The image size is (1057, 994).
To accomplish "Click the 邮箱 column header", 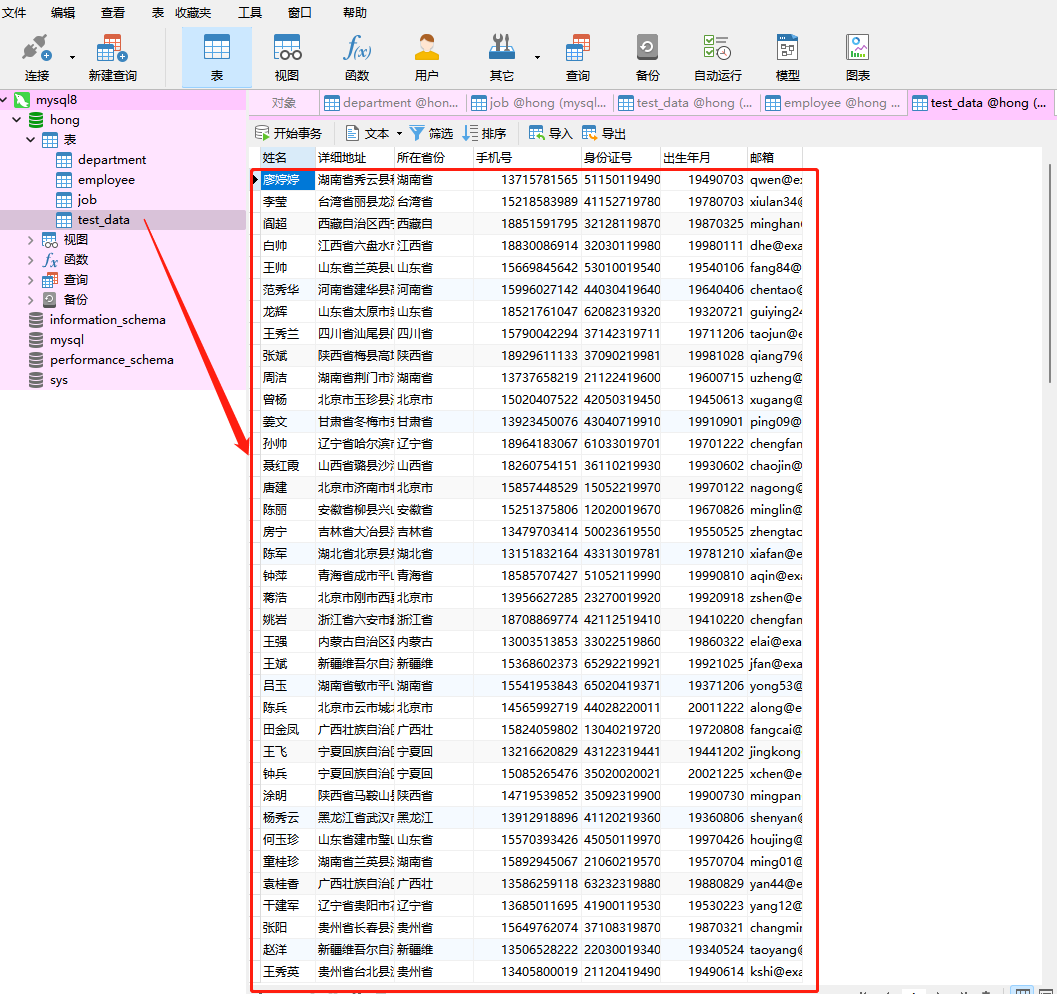I will (775, 158).
